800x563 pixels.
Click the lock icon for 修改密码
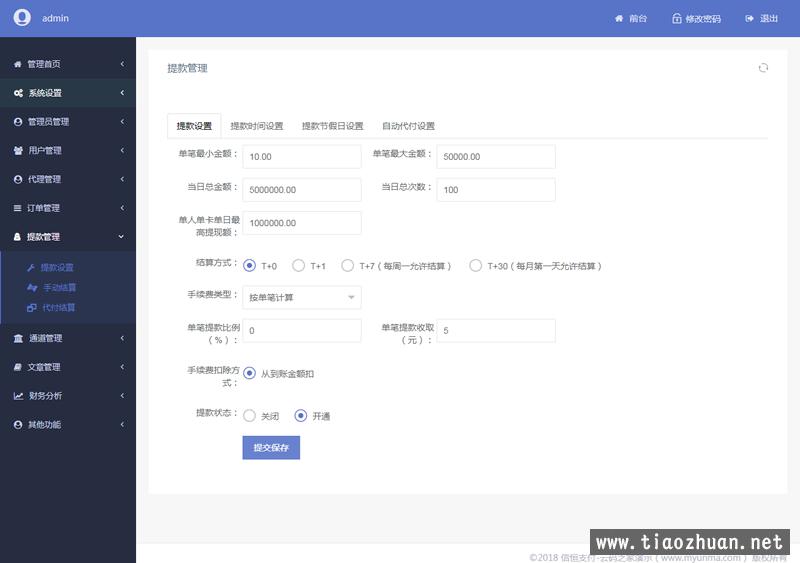pos(677,19)
